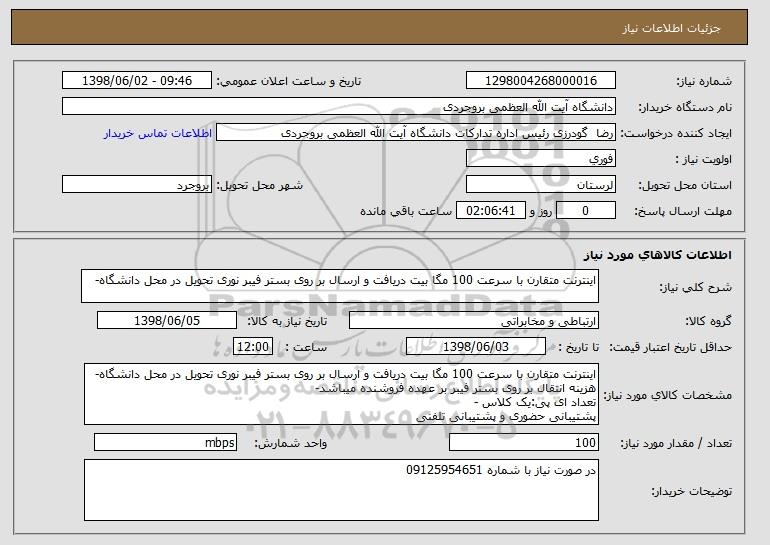Click the اطلاعات کالاهای مورد نیاز section heading

658,255
